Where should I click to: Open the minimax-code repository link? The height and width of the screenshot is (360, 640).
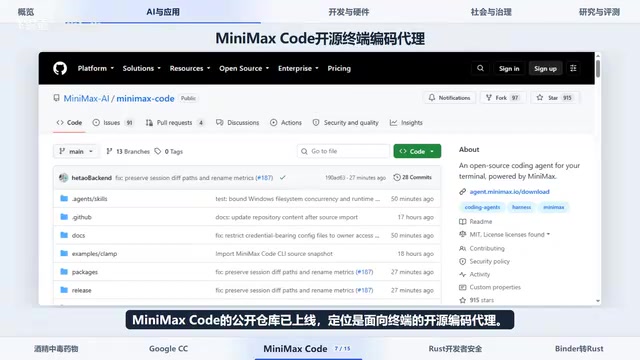point(145,98)
